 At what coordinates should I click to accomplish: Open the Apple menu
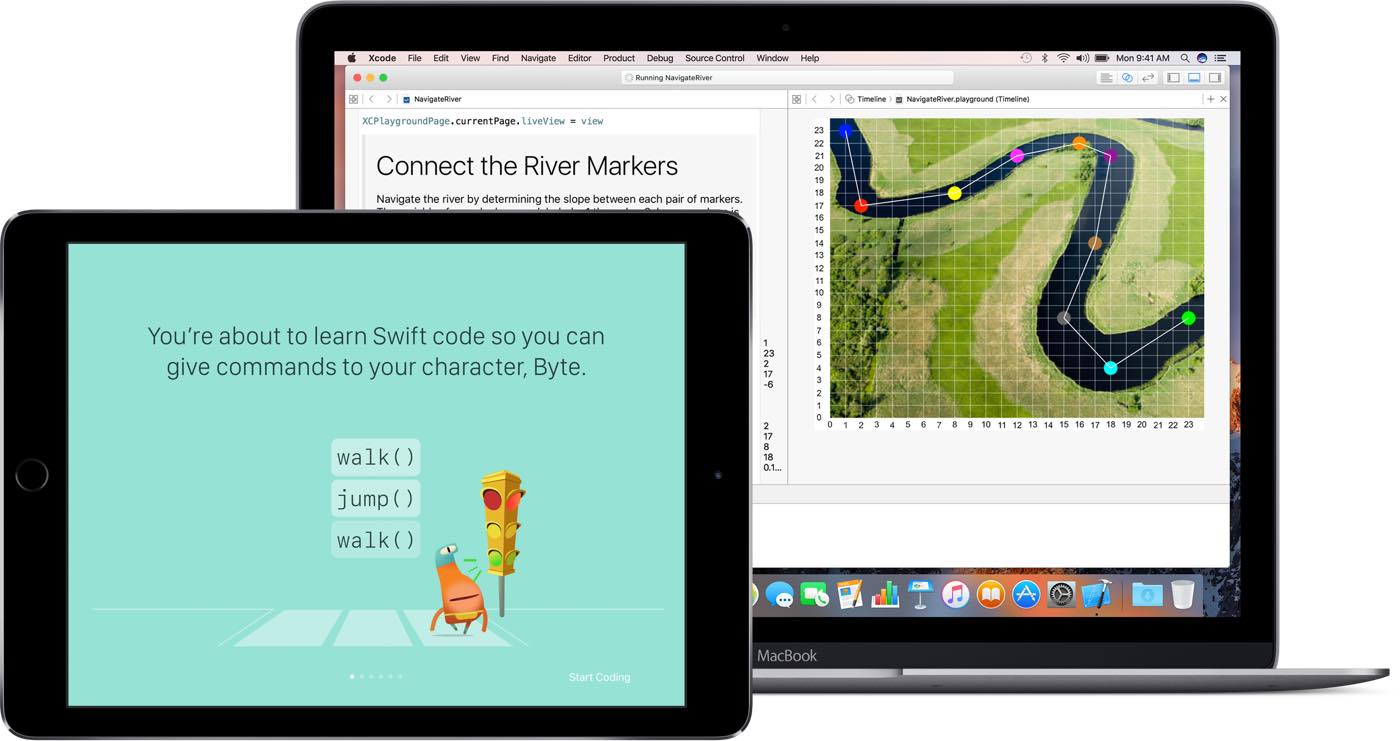click(x=351, y=58)
